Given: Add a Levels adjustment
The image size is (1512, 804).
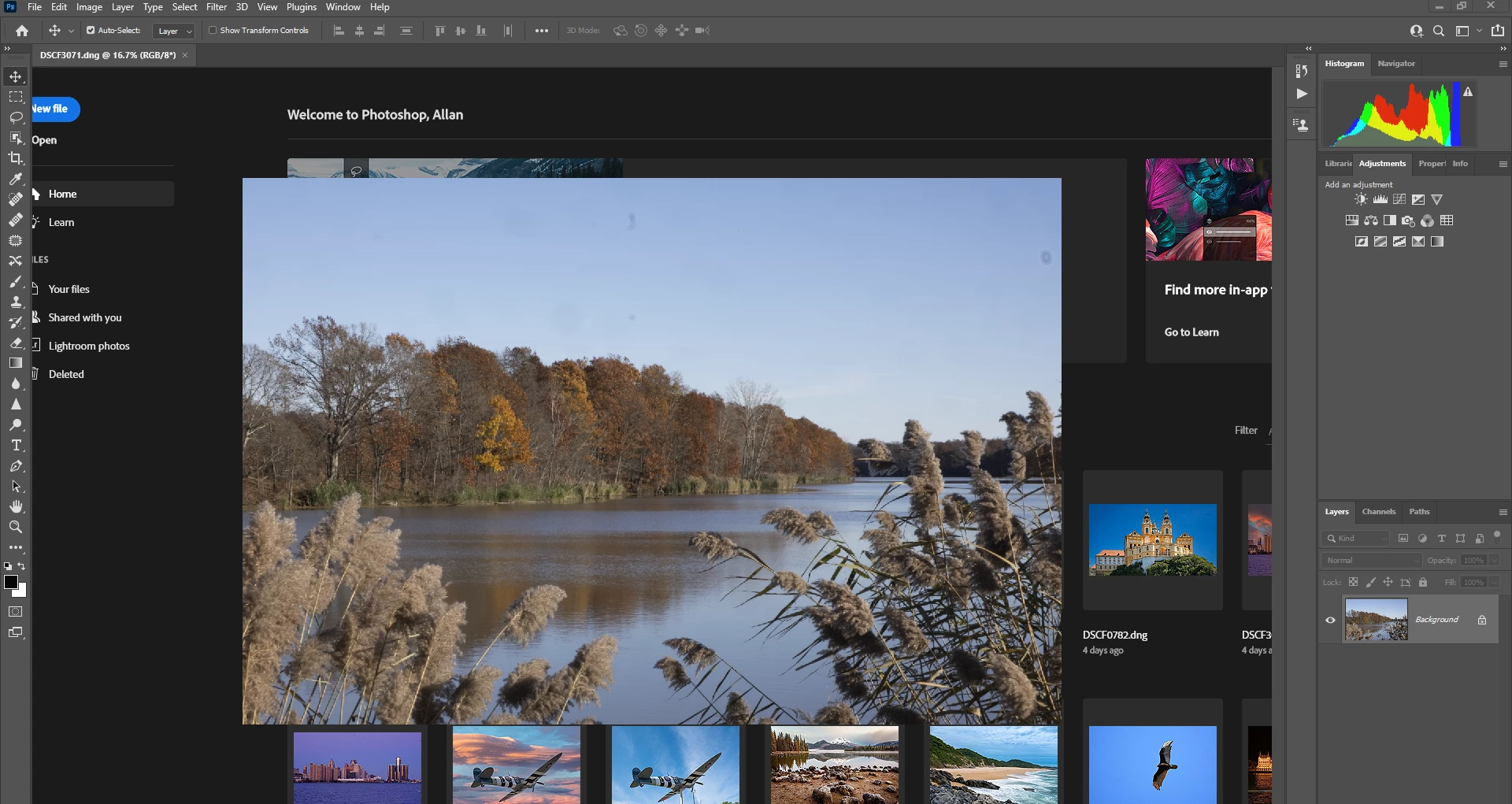Looking at the screenshot, I should (1380, 199).
